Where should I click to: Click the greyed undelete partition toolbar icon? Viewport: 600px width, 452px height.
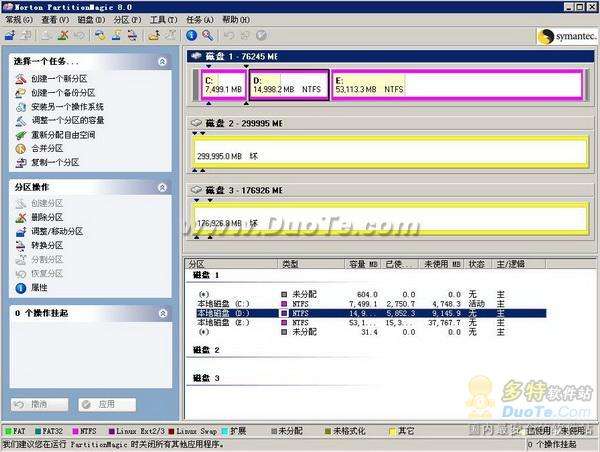pos(79,35)
